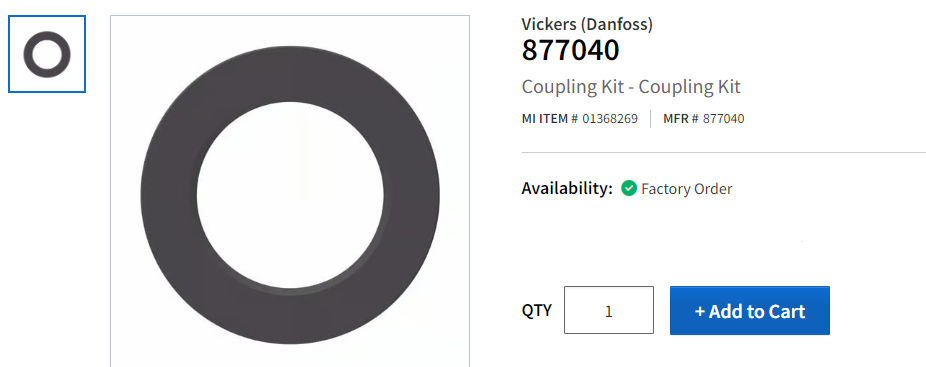Click the MFR # label
This screenshot has width=926, height=367.
click(x=681, y=119)
